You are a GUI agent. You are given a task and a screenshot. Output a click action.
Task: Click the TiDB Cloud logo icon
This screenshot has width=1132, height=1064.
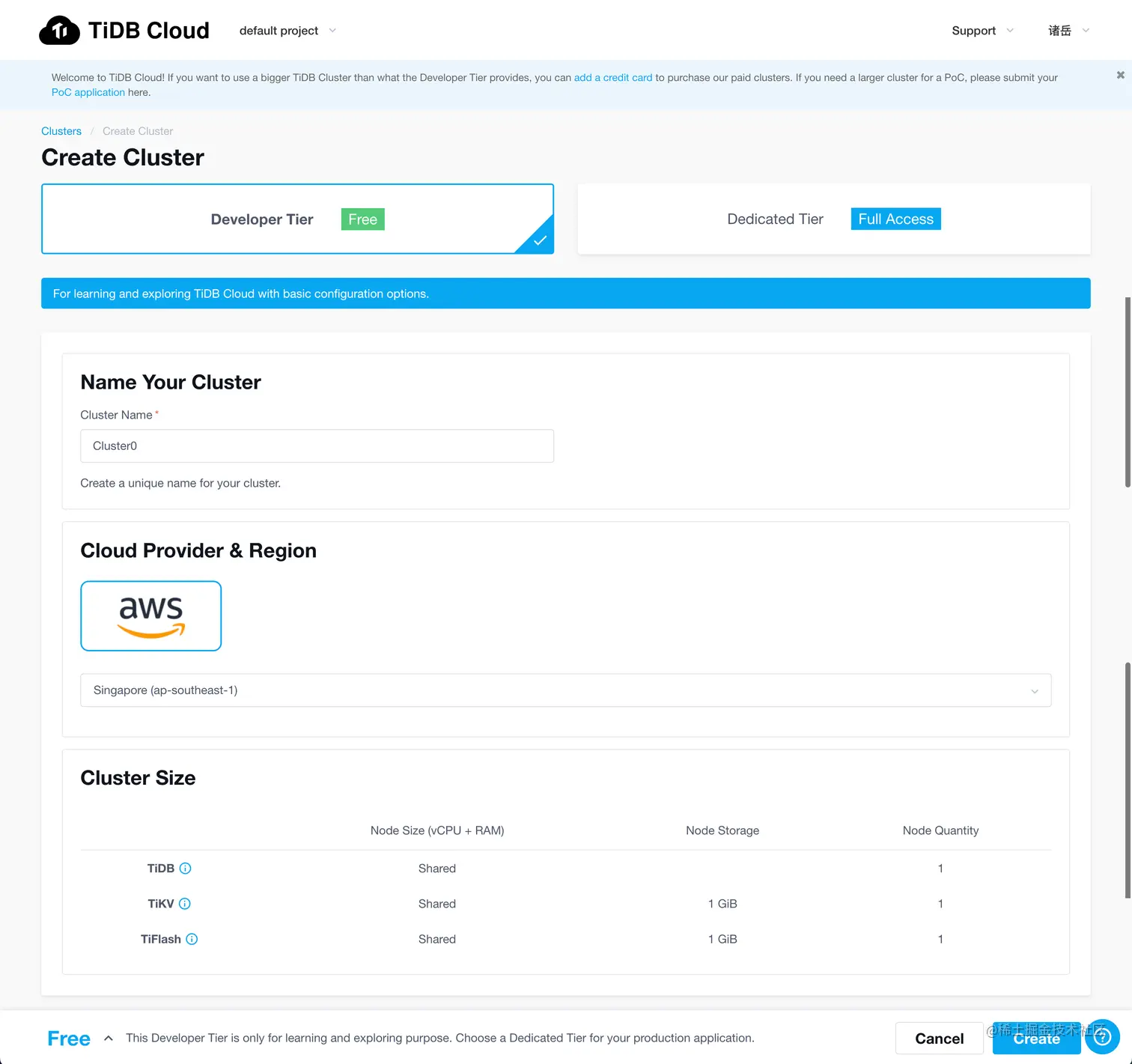[x=59, y=31]
